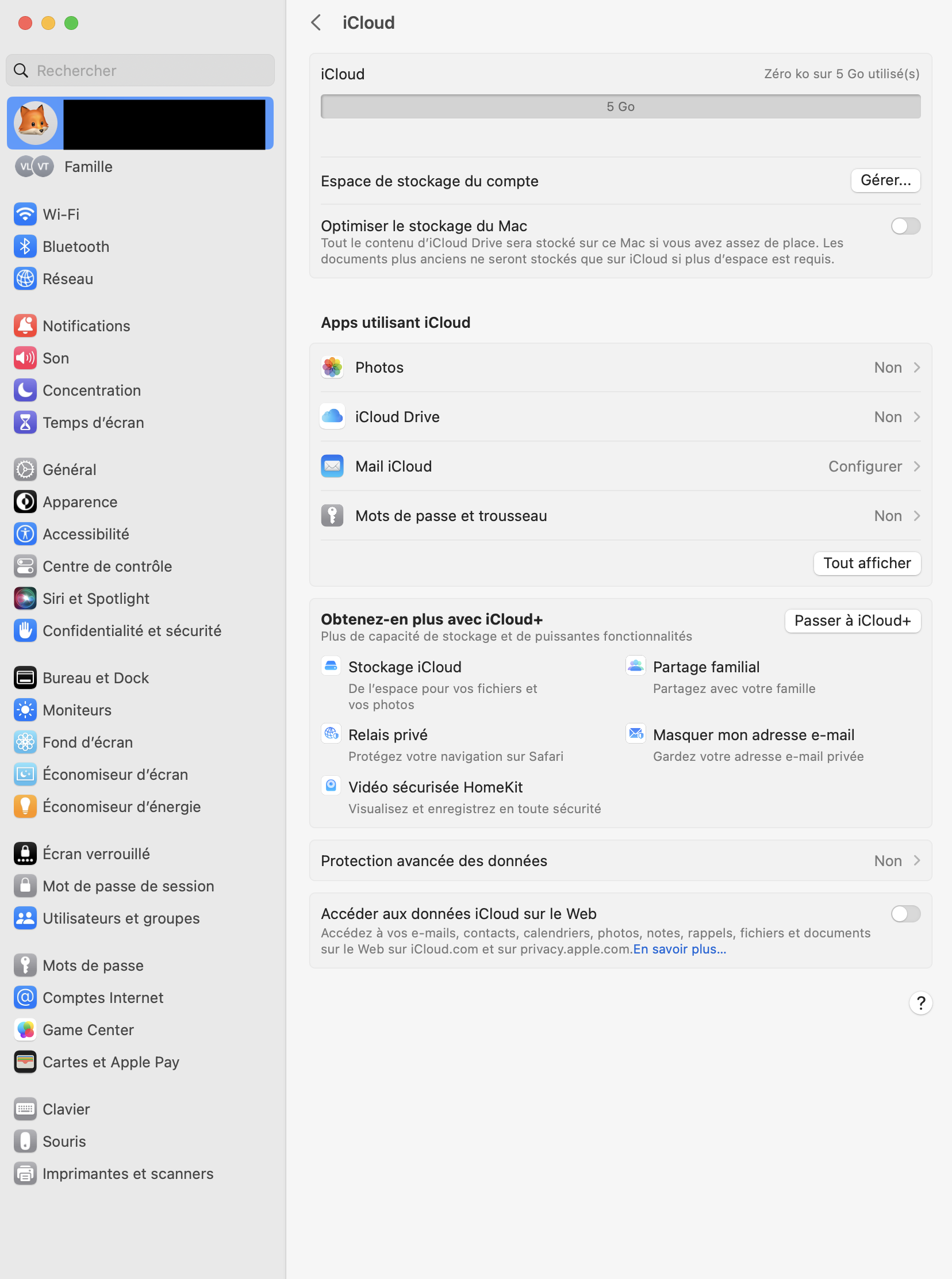The height and width of the screenshot is (1279, 952).
Task: Click the Mail iCloud envelope icon
Action: pyautogui.click(x=332, y=467)
